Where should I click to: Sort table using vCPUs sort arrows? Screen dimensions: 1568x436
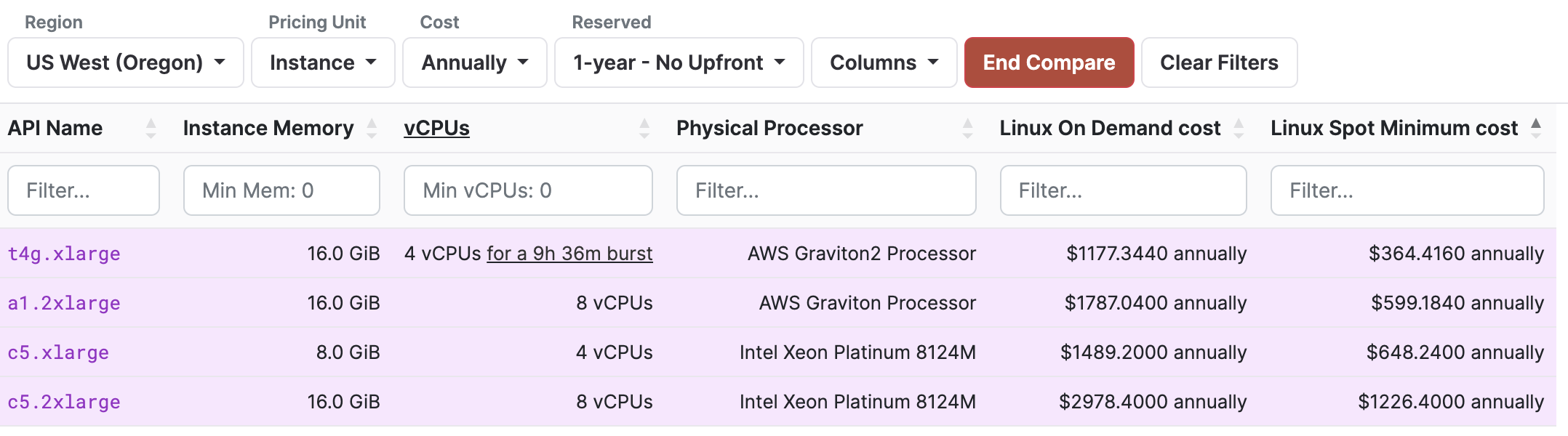tap(644, 129)
